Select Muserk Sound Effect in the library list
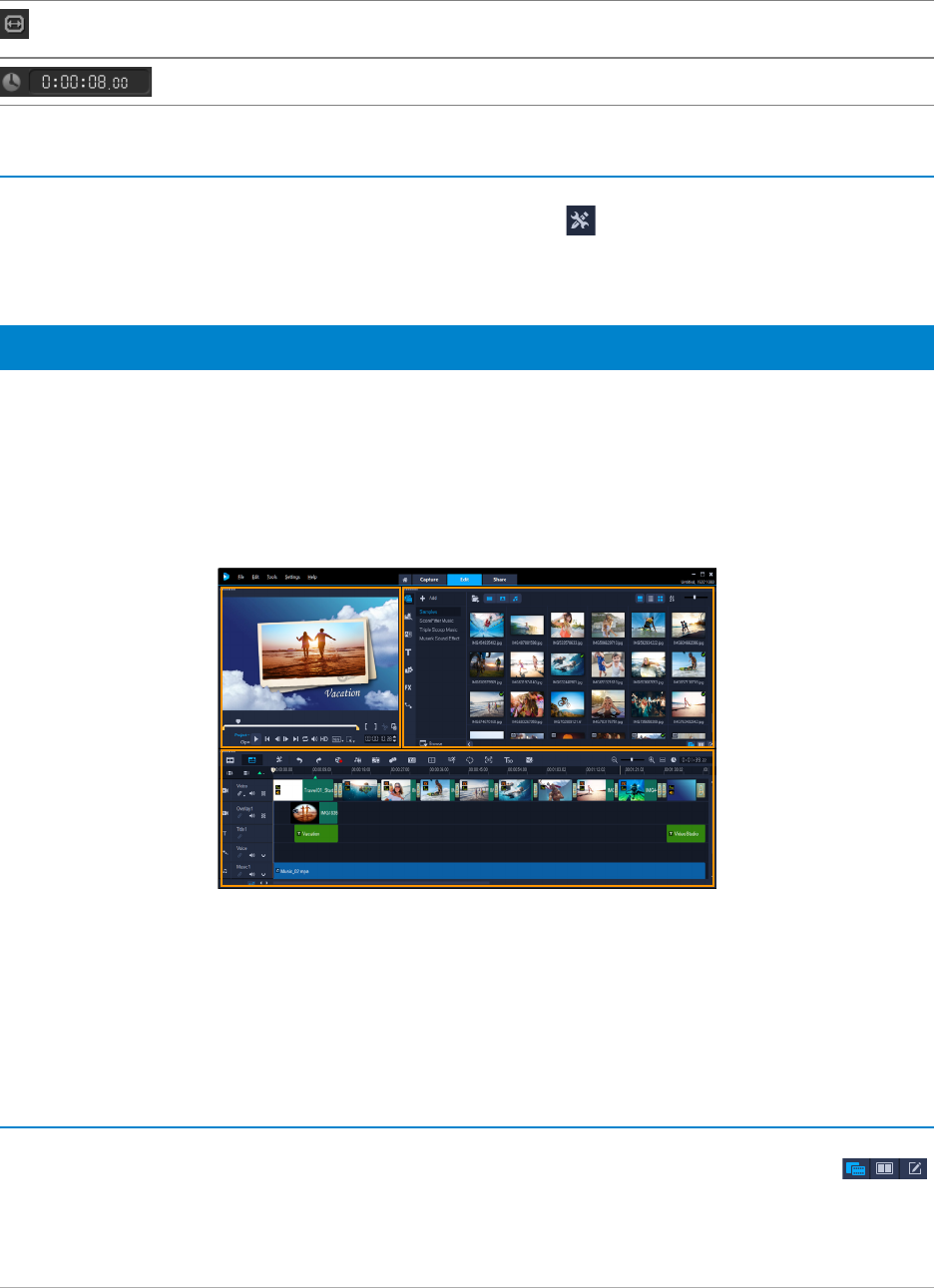Screen dimensions: 934x1288 pos(439,639)
